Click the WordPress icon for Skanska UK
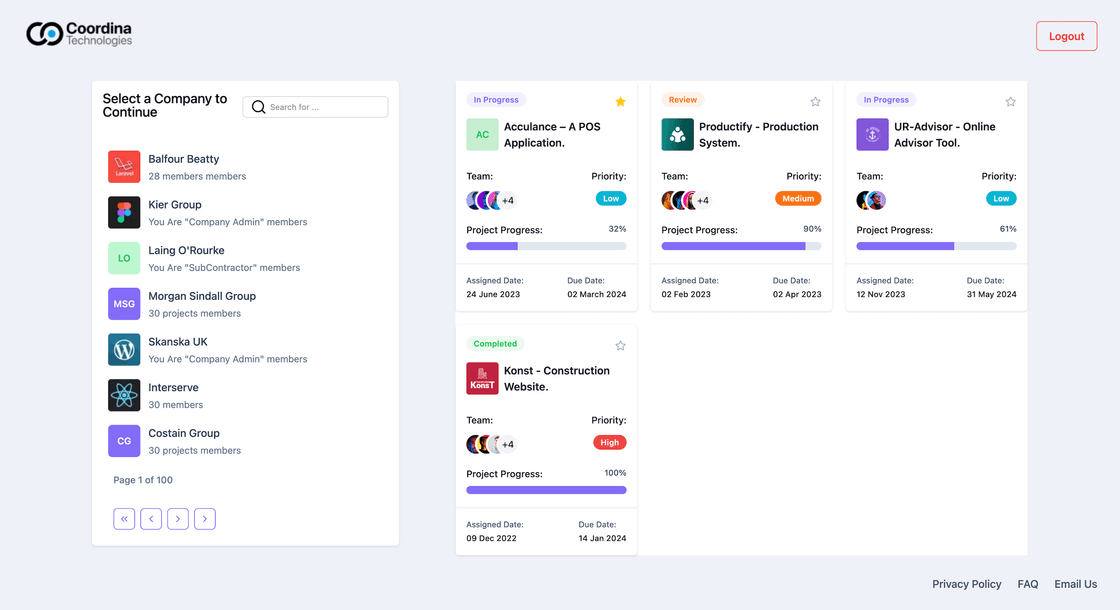Screen dimensions: 1120x610 [123, 350]
